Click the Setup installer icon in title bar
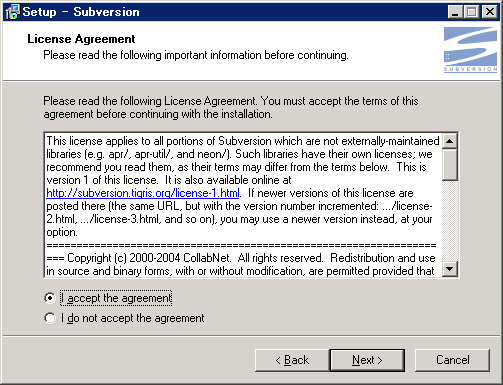 [x=12, y=12]
